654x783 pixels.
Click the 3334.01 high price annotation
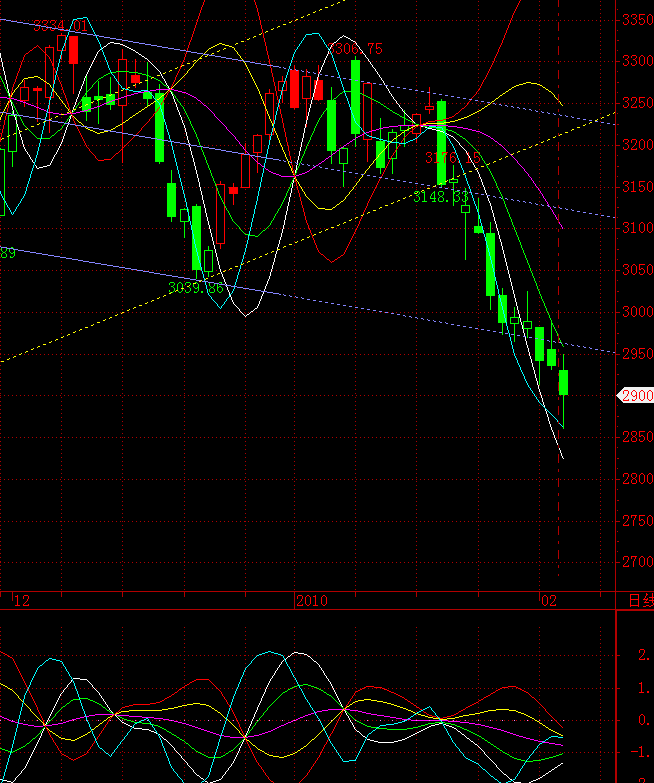click(60, 26)
